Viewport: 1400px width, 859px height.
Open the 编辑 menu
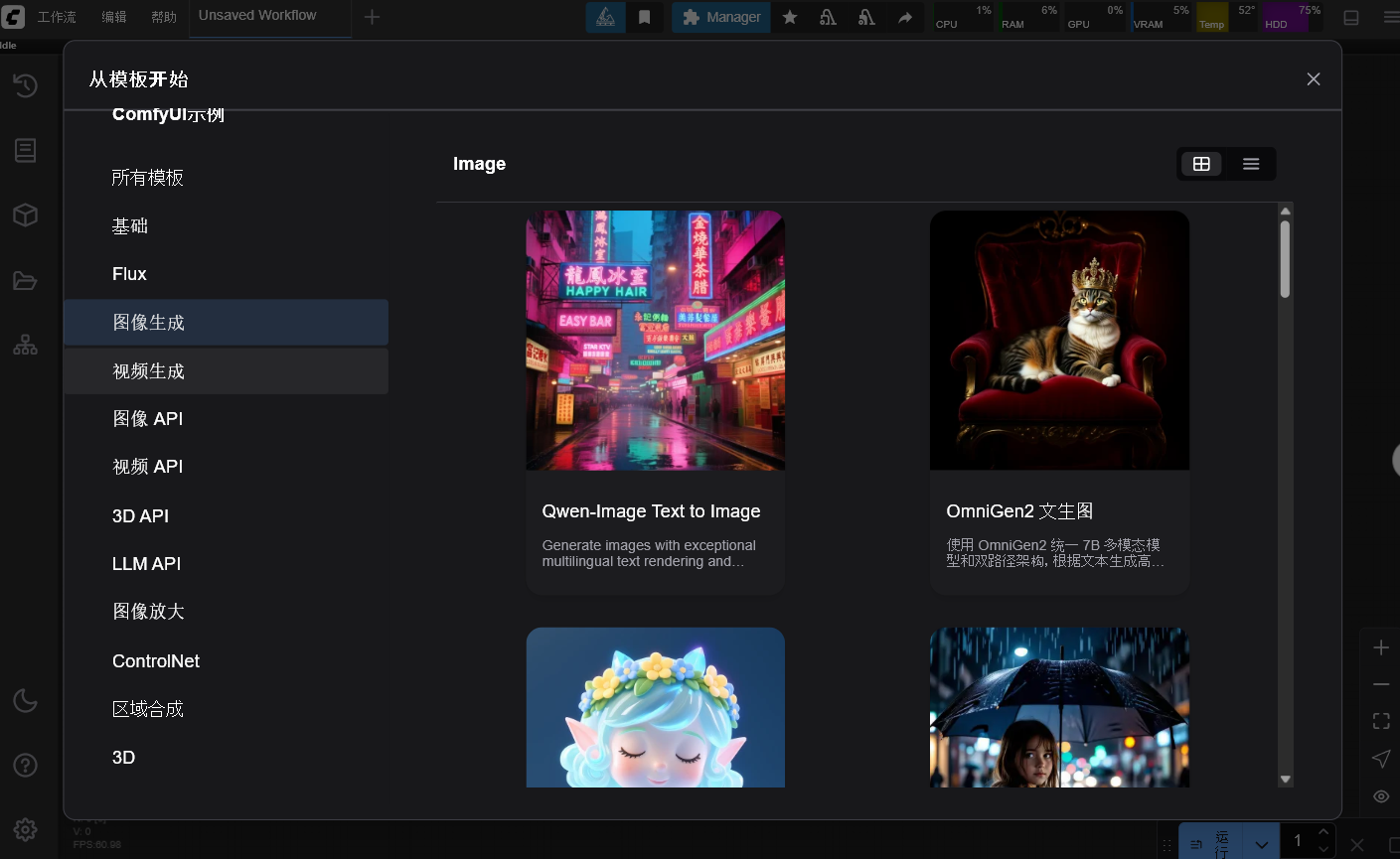[x=114, y=17]
